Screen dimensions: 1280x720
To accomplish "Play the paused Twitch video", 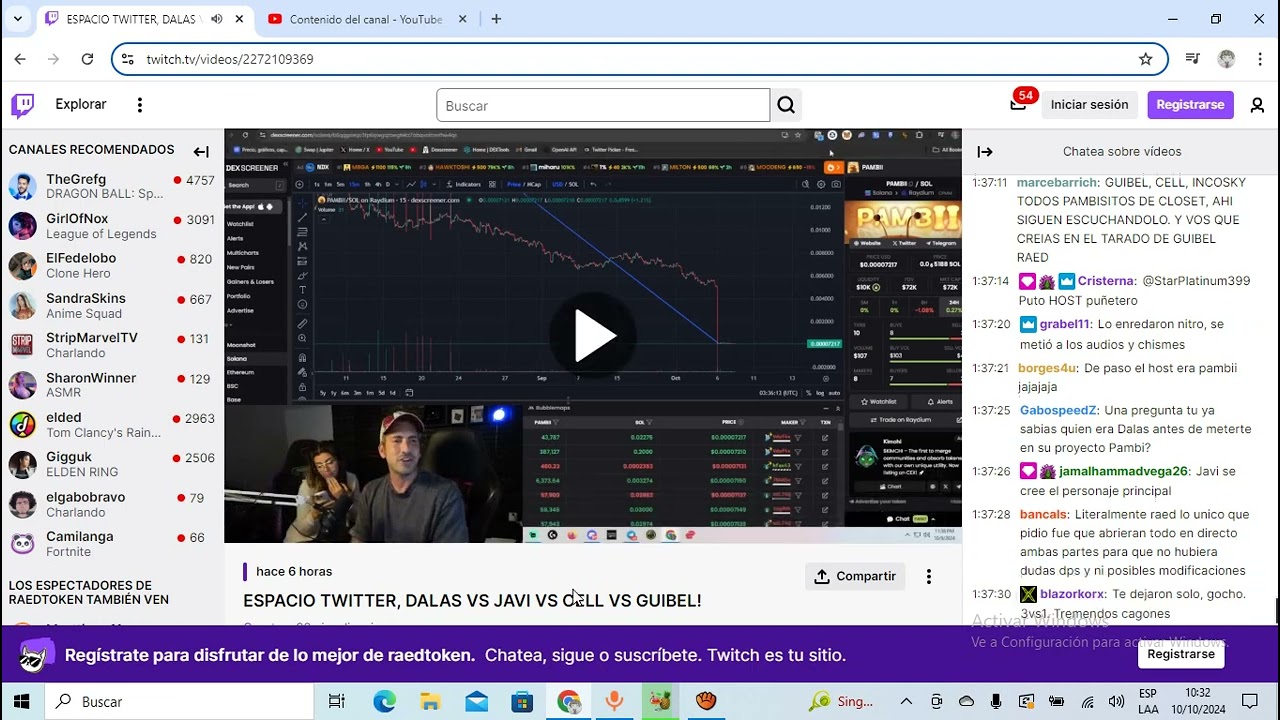I will (x=594, y=336).
